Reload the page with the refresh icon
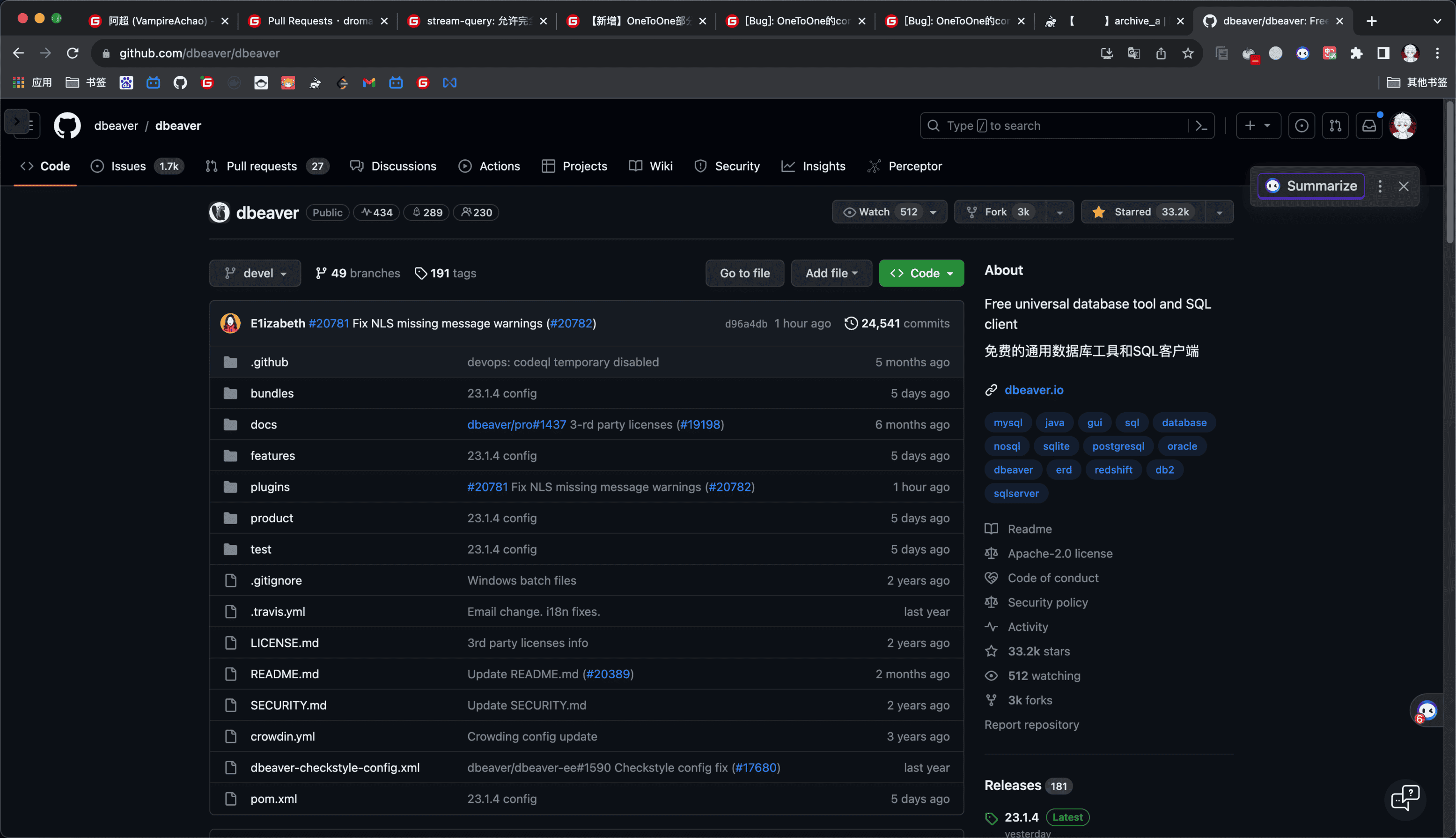 [x=73, y=53]
